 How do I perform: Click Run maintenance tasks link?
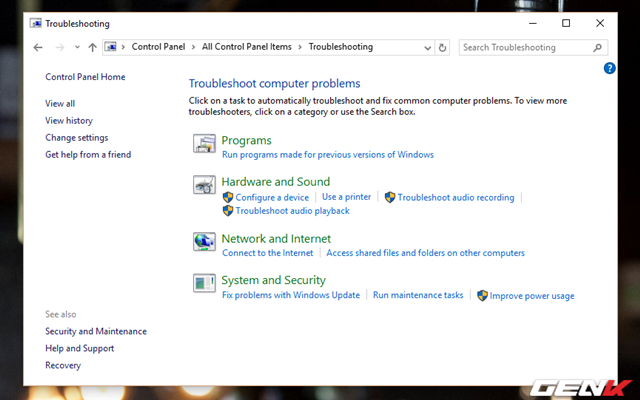pyautogui.click(x=418, y=295)
